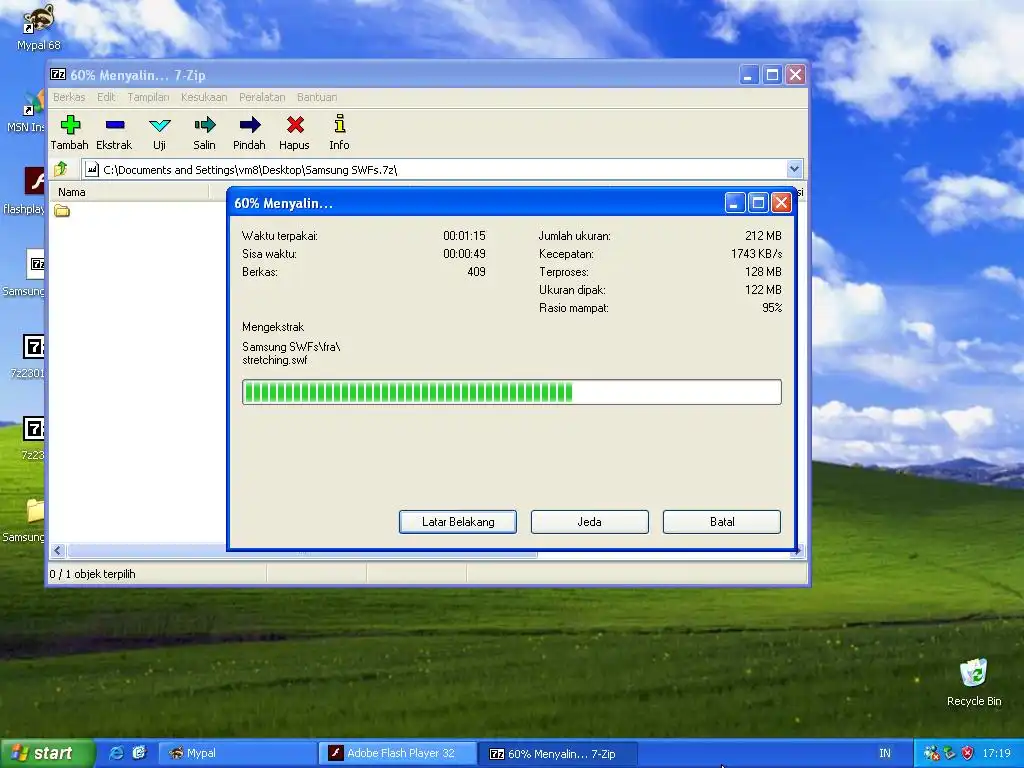Screen dimensions: 1024x768
Task: Click the 00:00:49 remaining time value
Action: (464, 253)
